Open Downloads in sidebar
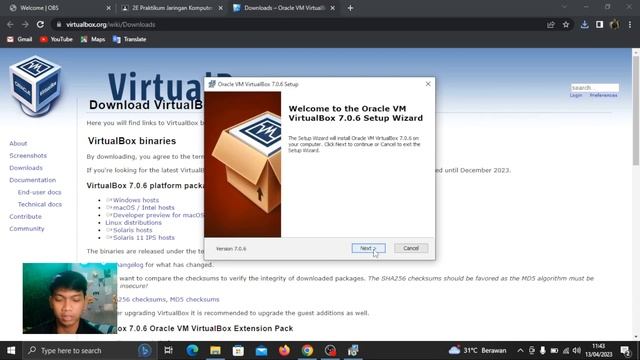 click(26, 168)
